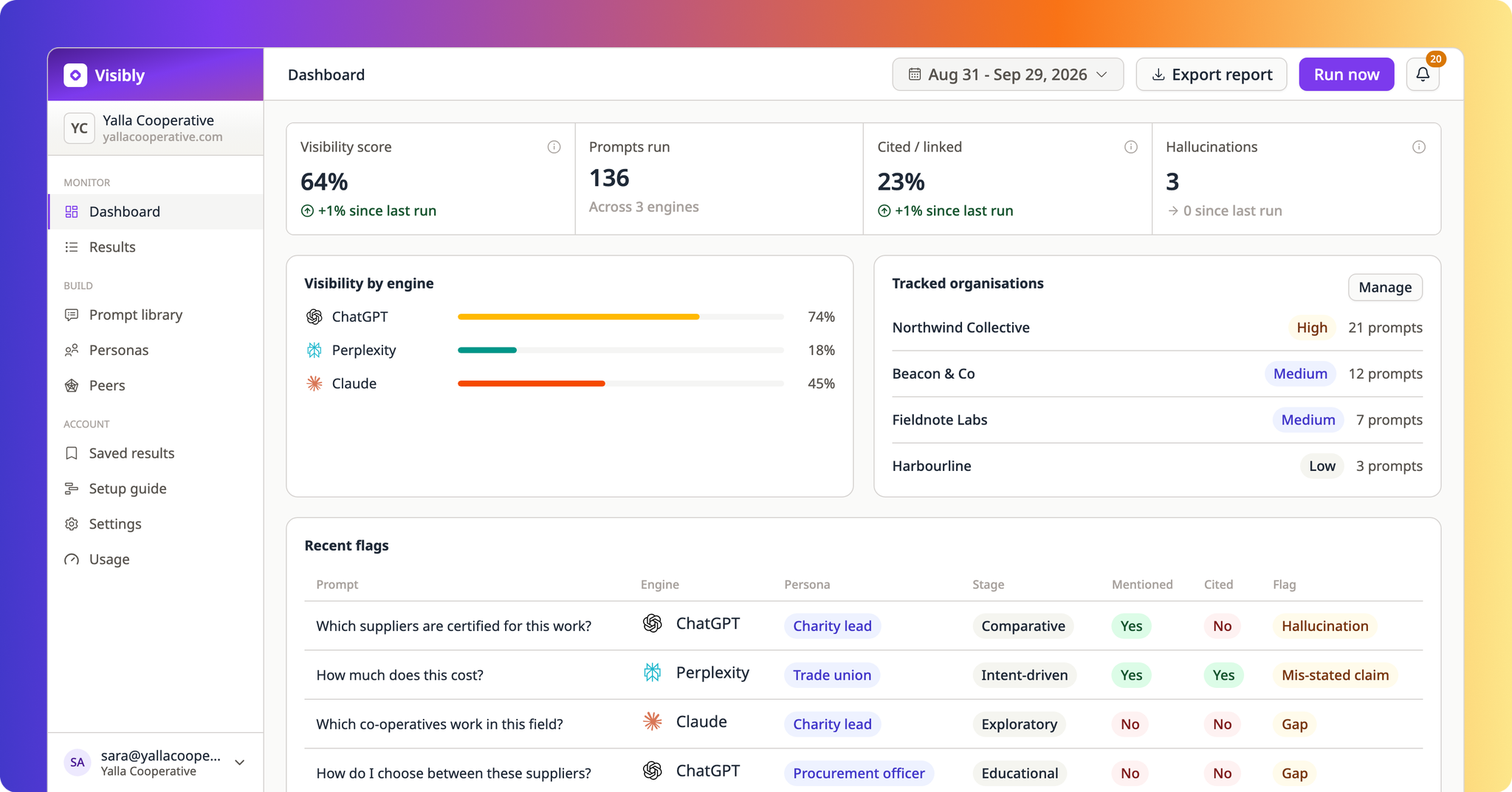Click the Comparative stage tag
The width and height of the screenshot is (1512, 792).
pyautogui.click(x=1023, y=626)
